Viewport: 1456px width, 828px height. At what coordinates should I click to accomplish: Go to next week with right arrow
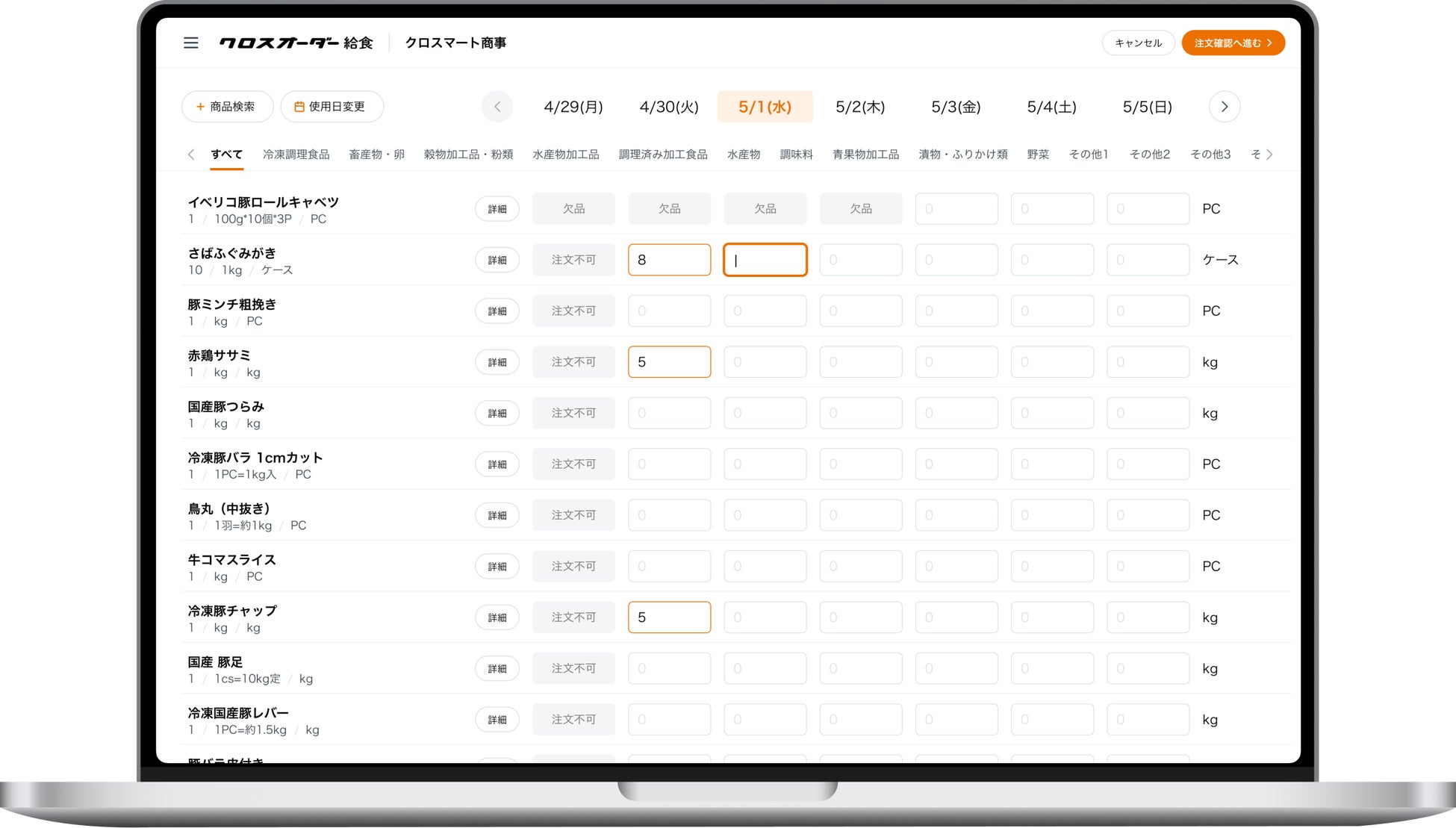(1224, 107)
